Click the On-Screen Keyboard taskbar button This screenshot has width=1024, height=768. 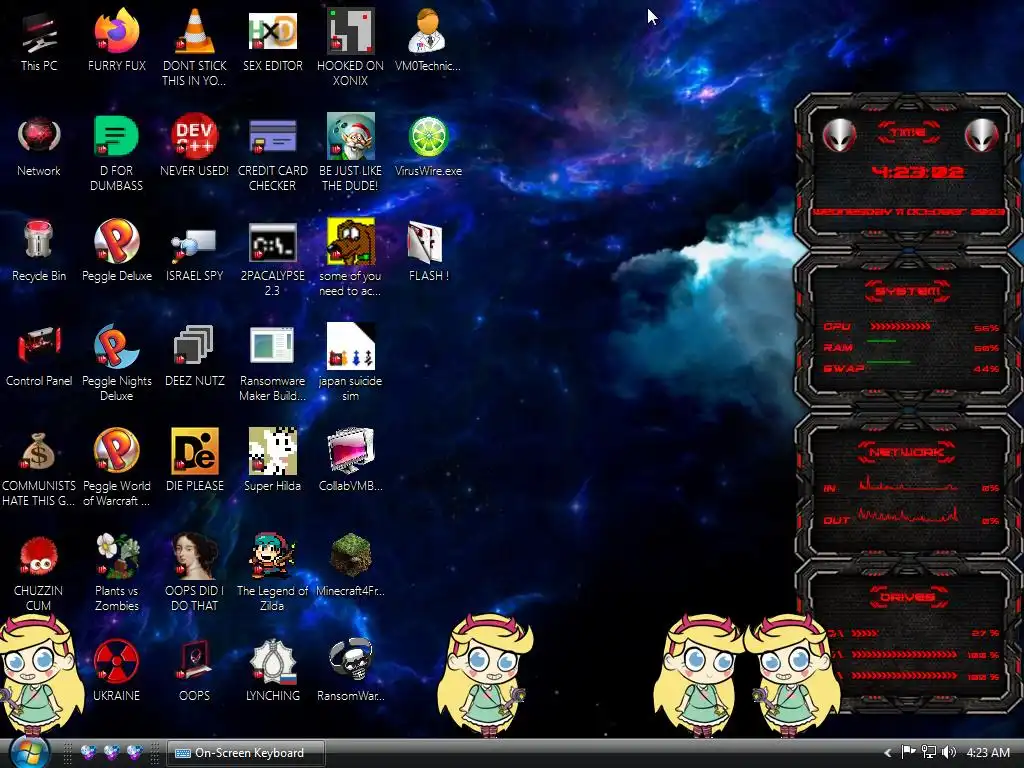pos(246,753)
